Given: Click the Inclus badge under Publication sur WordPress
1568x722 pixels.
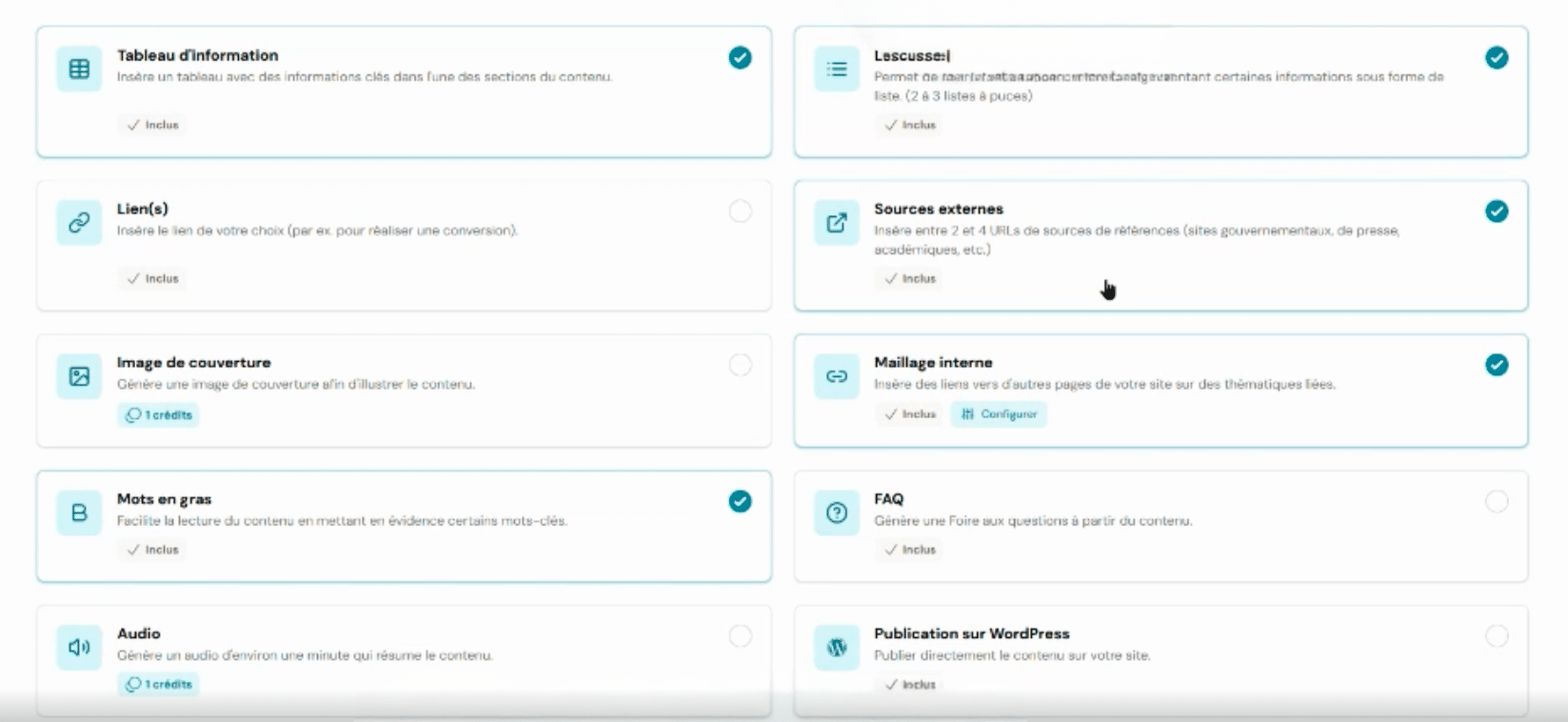Looking at the screenshot, I should [909, 684].
